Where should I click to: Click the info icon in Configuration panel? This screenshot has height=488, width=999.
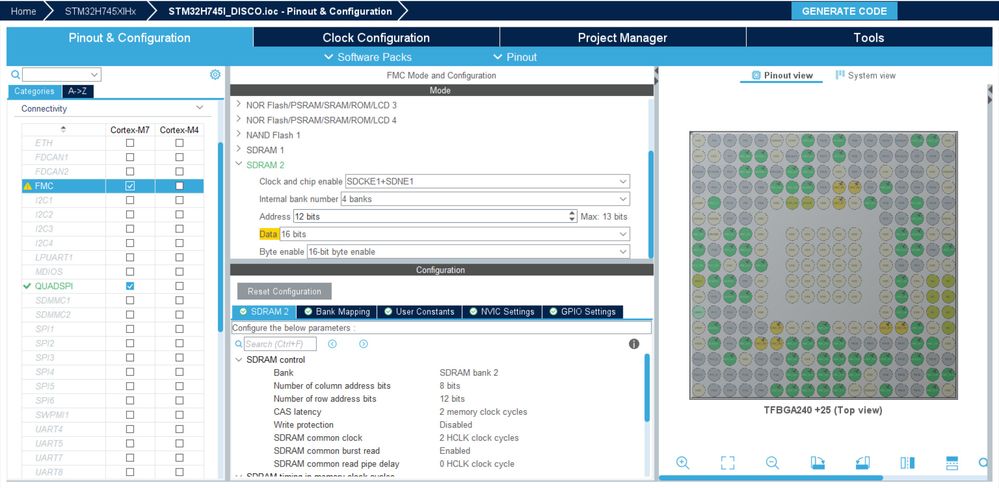(634, 344)
